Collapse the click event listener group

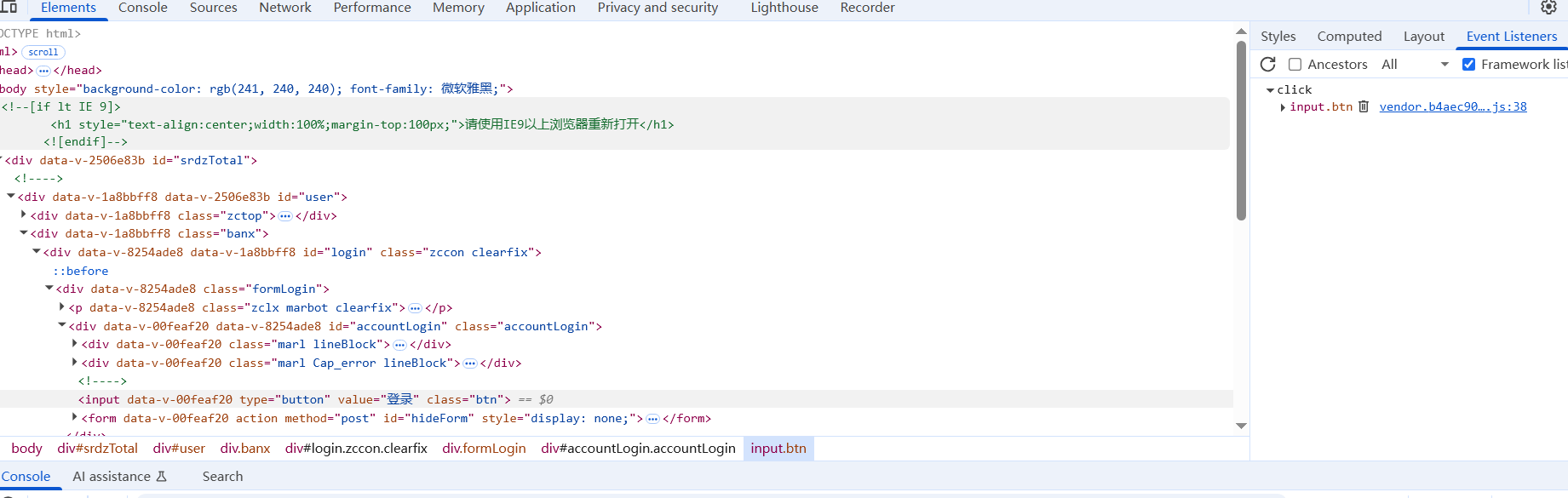coord(1271,90)
